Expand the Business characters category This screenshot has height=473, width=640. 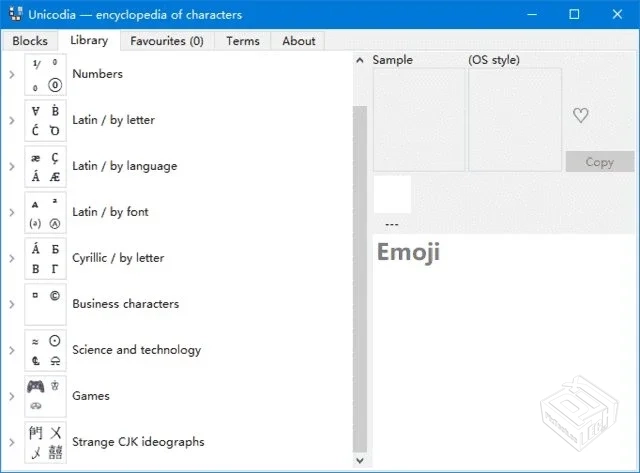click(12, 305)
